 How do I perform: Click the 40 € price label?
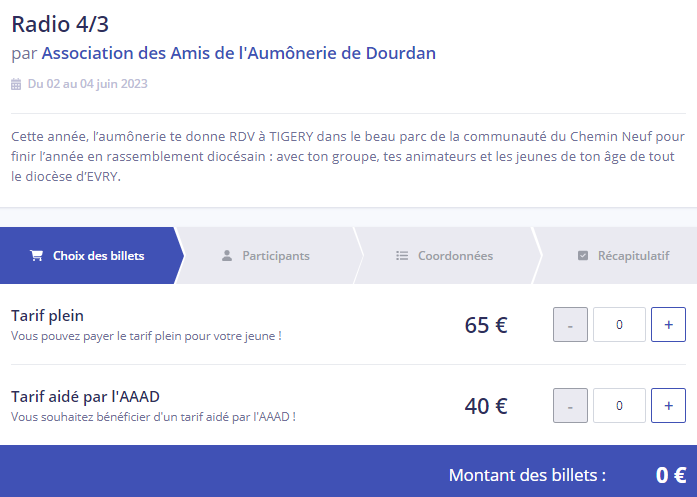(x=486, y=406)
